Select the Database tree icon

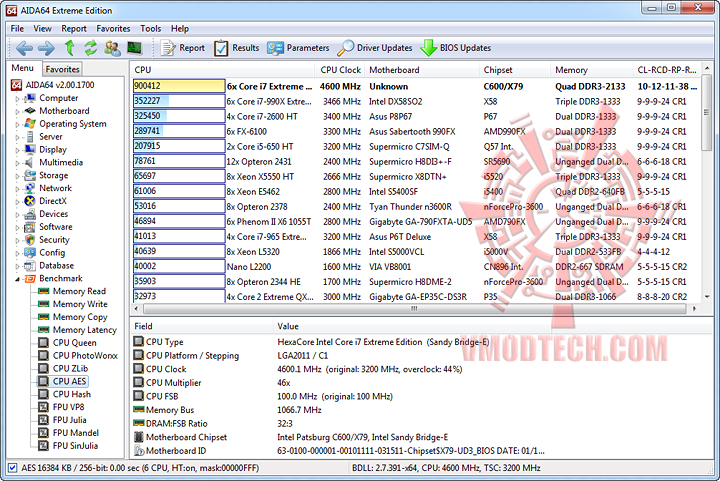pos(30,265)
